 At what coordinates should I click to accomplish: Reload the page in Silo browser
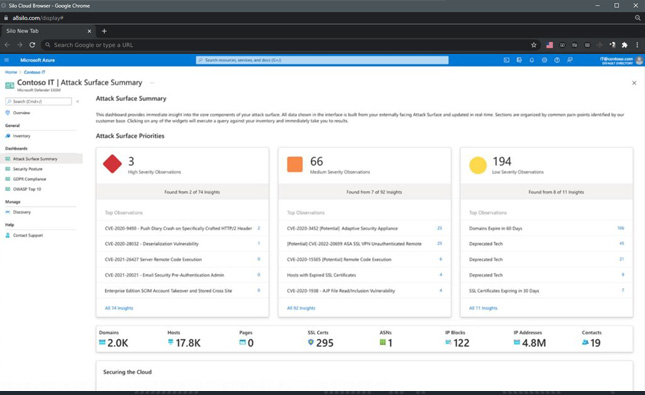[x=32, y=45]
